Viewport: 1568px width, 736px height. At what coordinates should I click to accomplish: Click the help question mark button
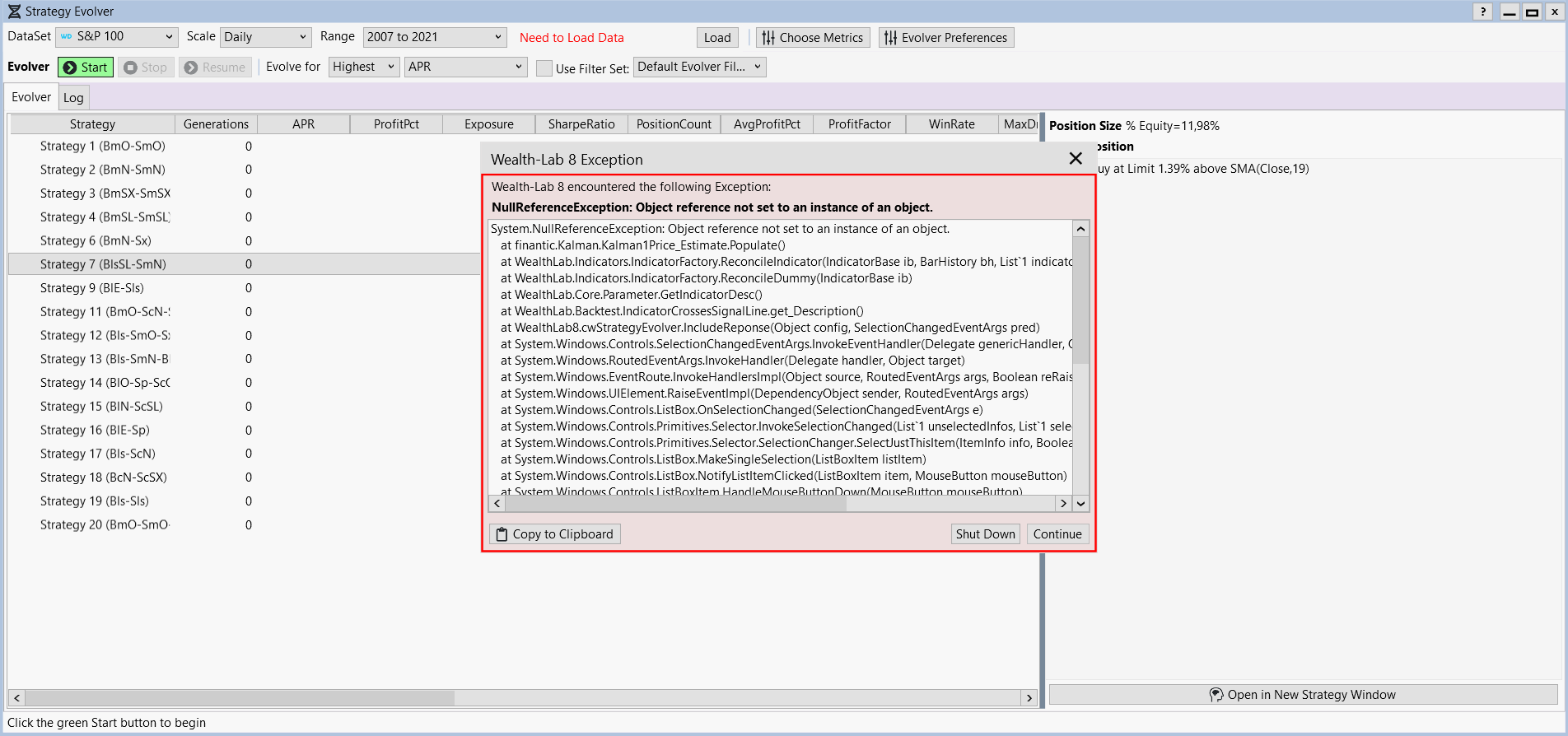(1482, 12)
